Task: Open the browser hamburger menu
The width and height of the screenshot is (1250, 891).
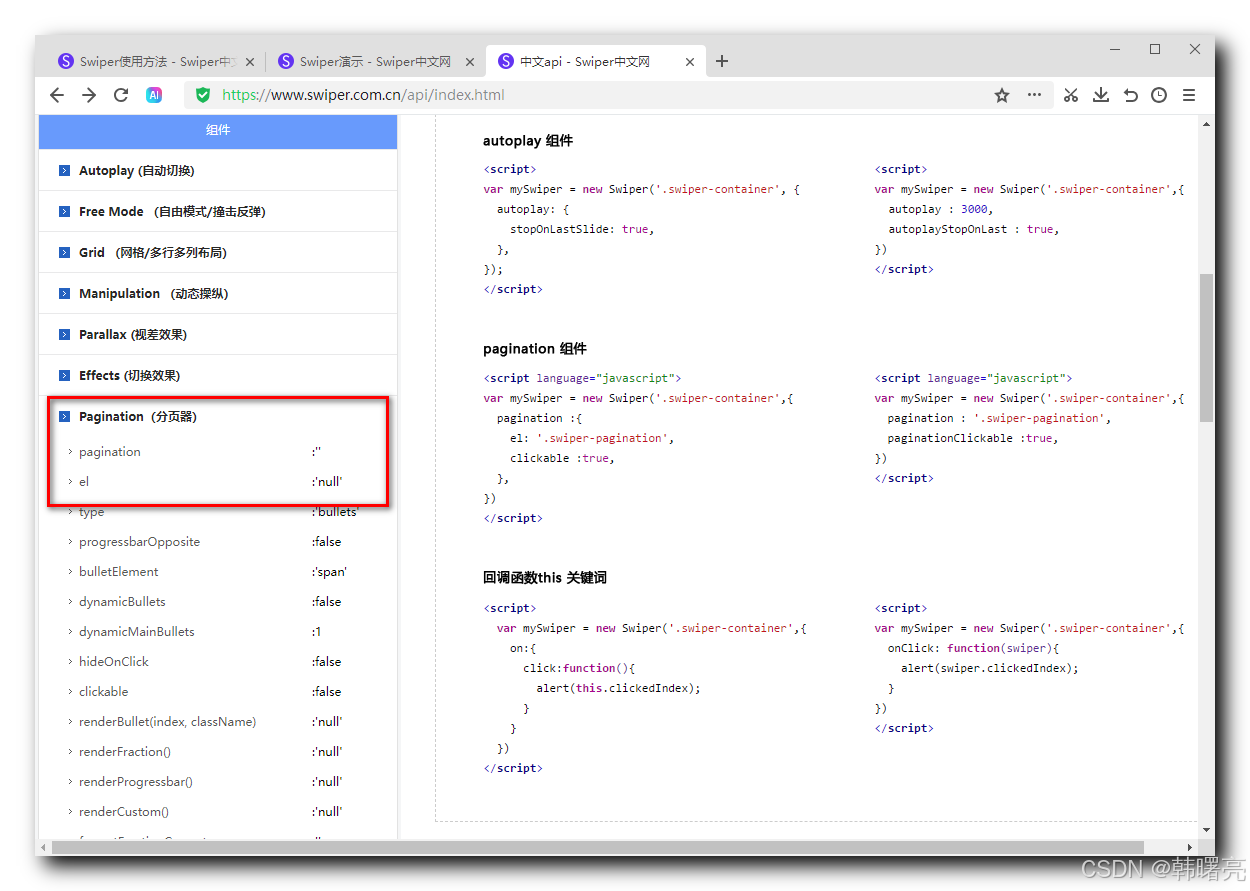Action: (x=1189, y=95)
